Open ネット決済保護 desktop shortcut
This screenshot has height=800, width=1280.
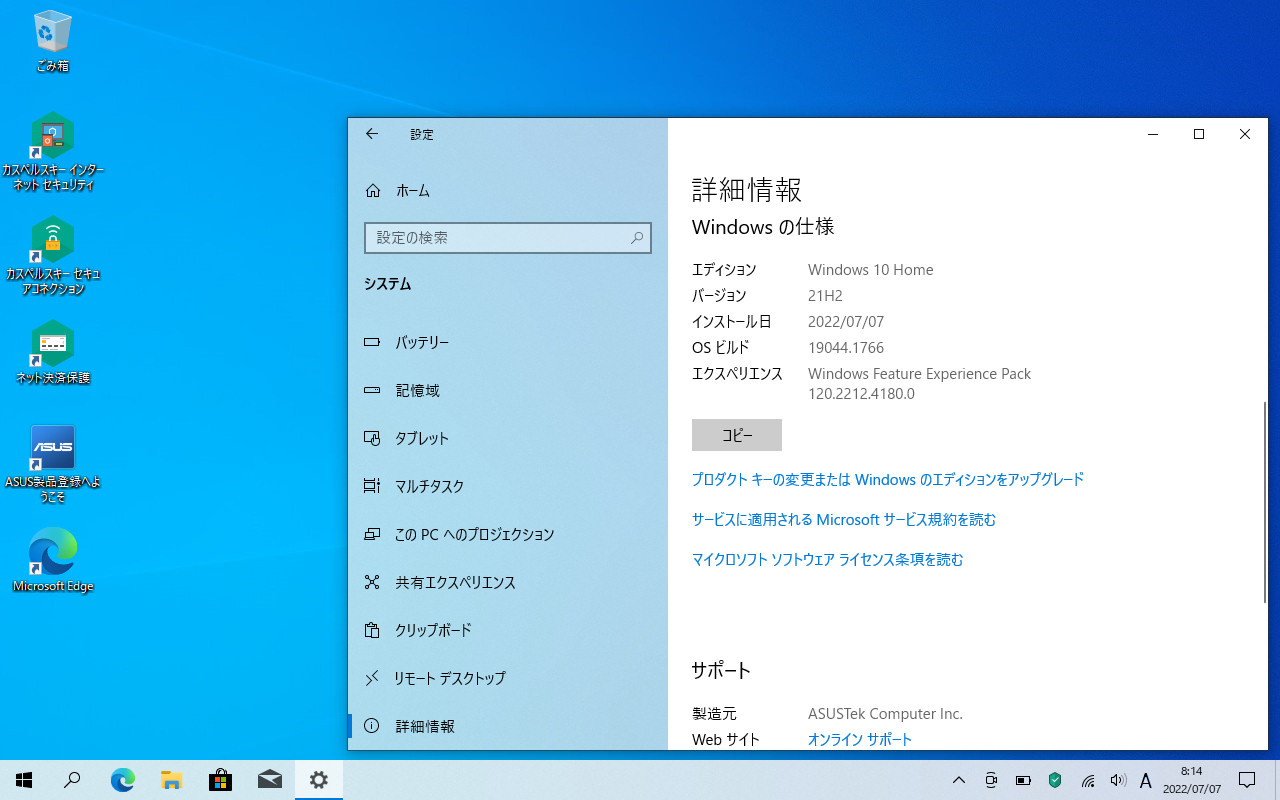click(x=53, y=352)
